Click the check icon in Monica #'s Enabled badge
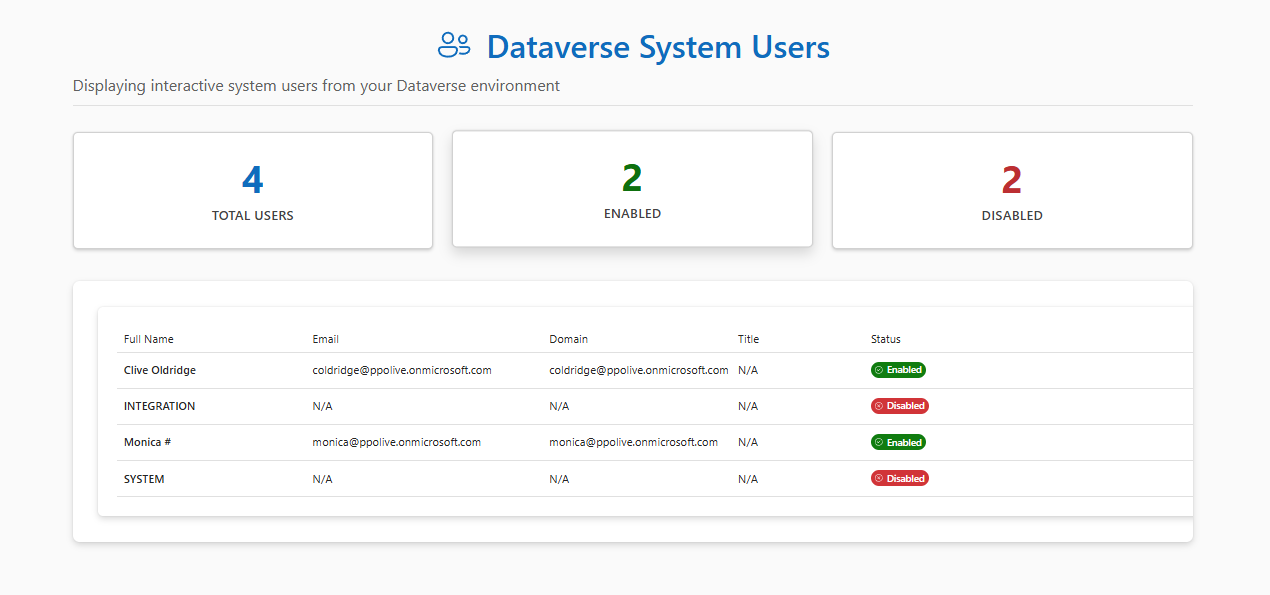The width and height of the screenshot is (1270, 595). (879, 441)
